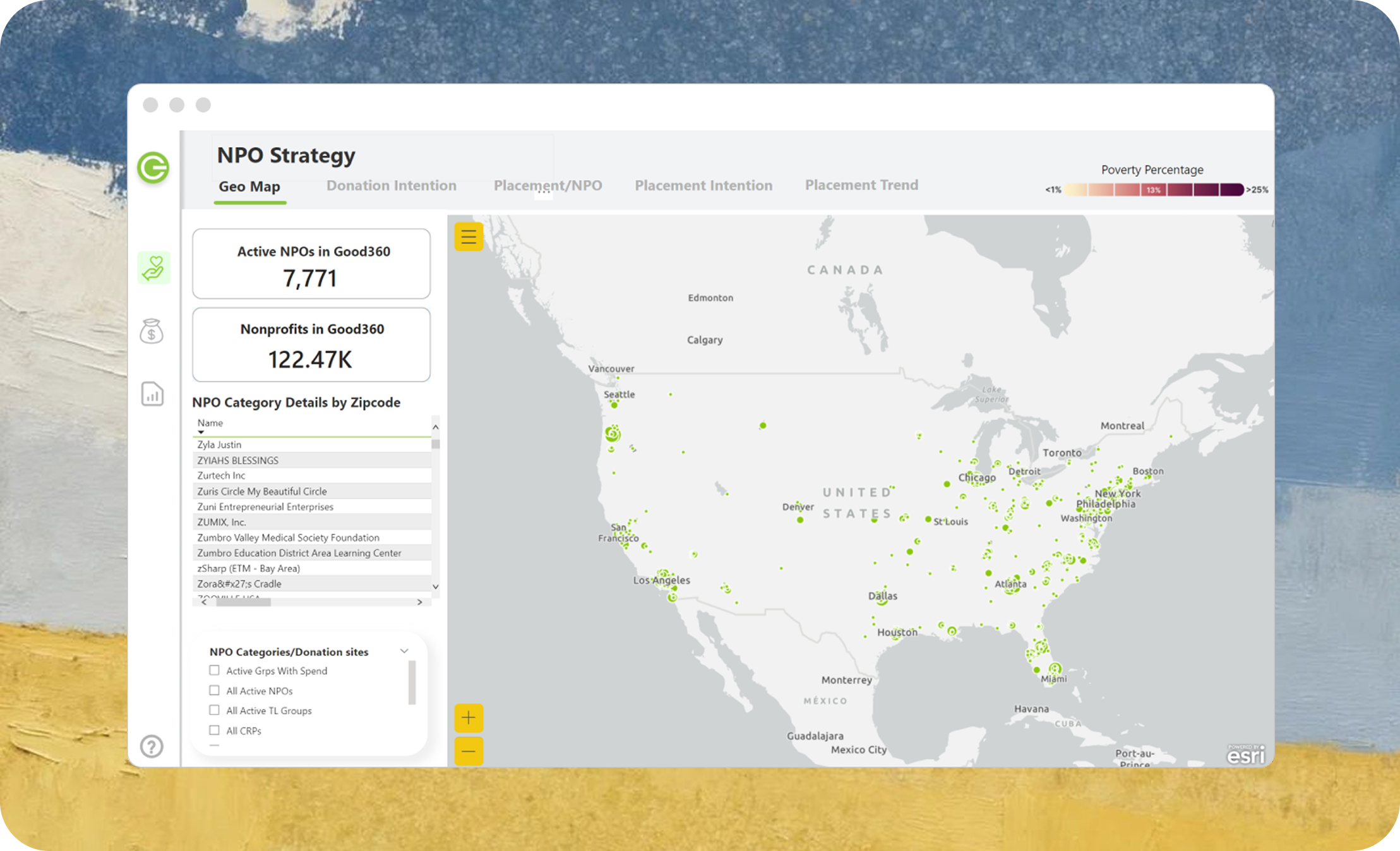Viewport: 1400px width, 851px height.
Task: Click the table's horizontal scrollbar right arrow
Action: pyautogui.click(x=420, y=602)
